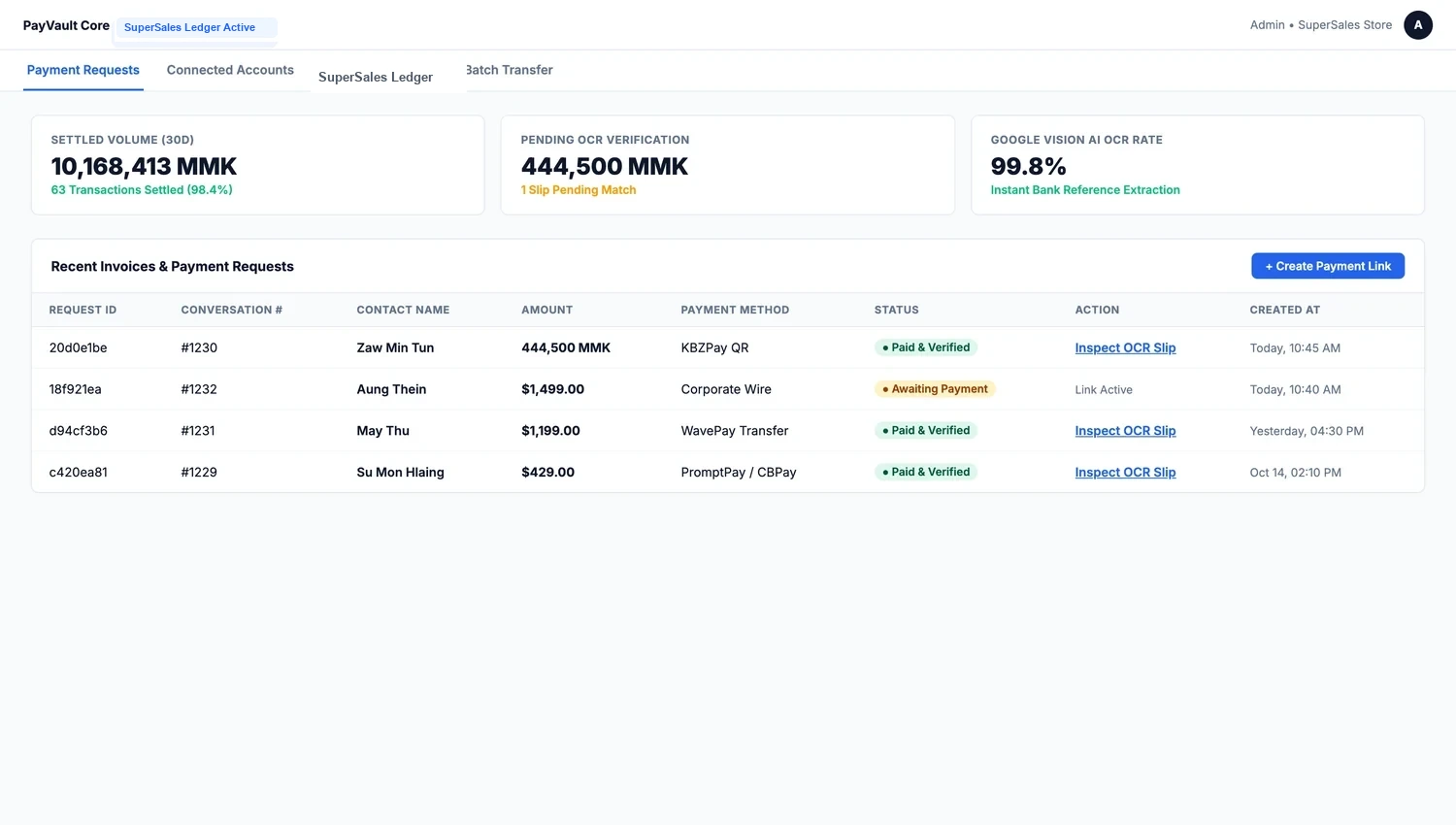Click 63 Transactions Settled (98.4%) text
Viewport: 1456px width, 825px height.
coord(142,190)
